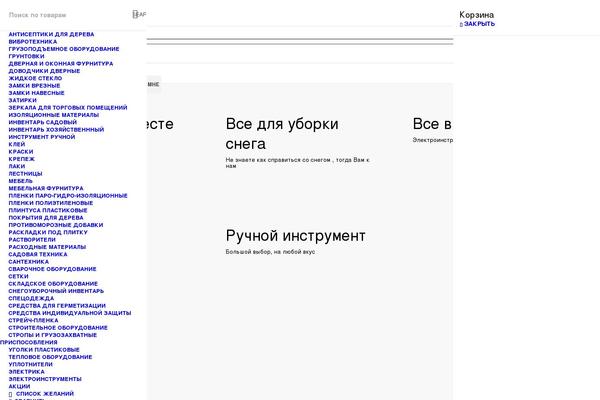Click the Ручной инструмент banner heading
Screen dimensions: 600x400
[295, 235]
